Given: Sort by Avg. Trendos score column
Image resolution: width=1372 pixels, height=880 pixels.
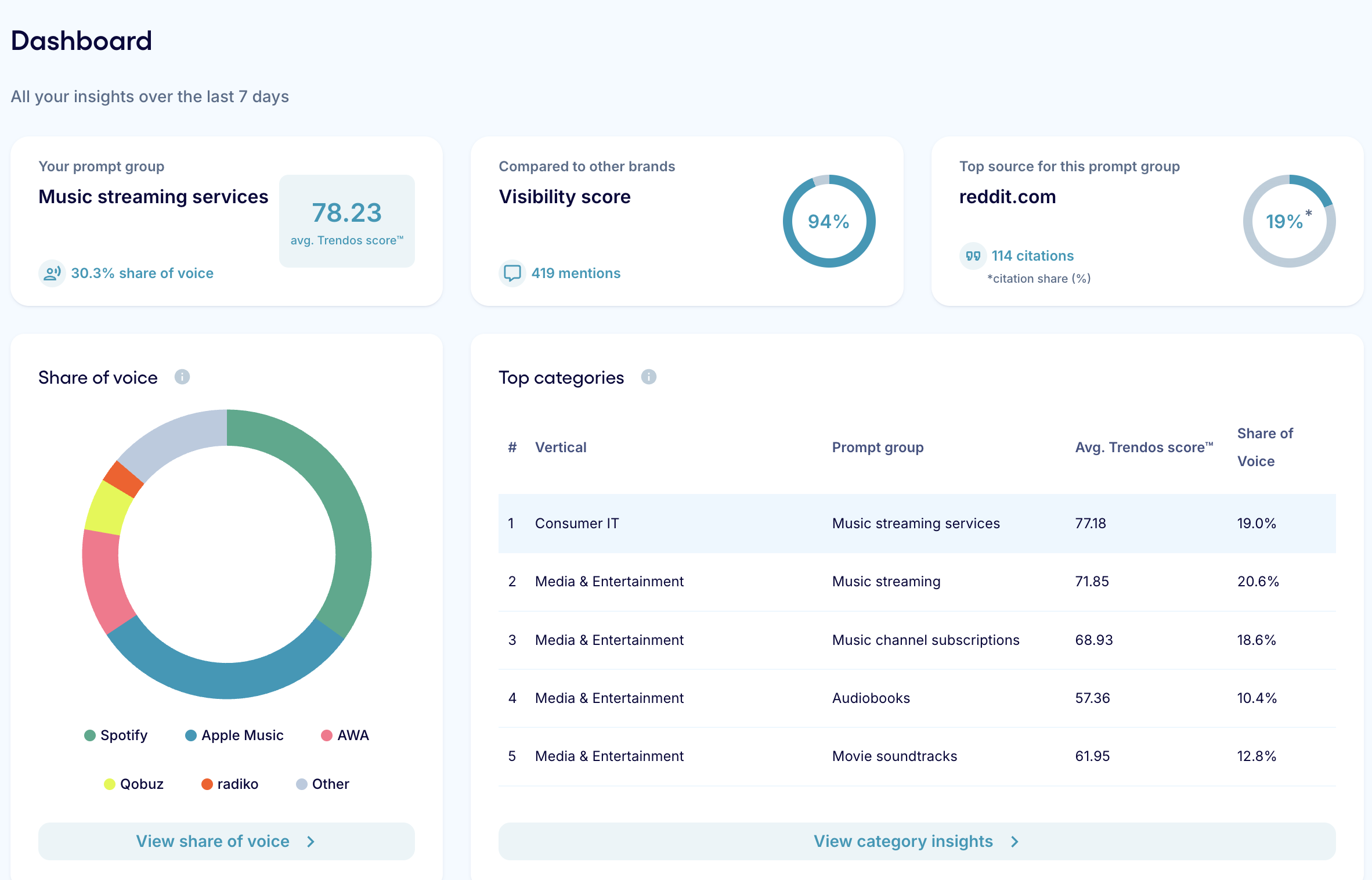Looking at the screenshot, I should [1143, 448].
